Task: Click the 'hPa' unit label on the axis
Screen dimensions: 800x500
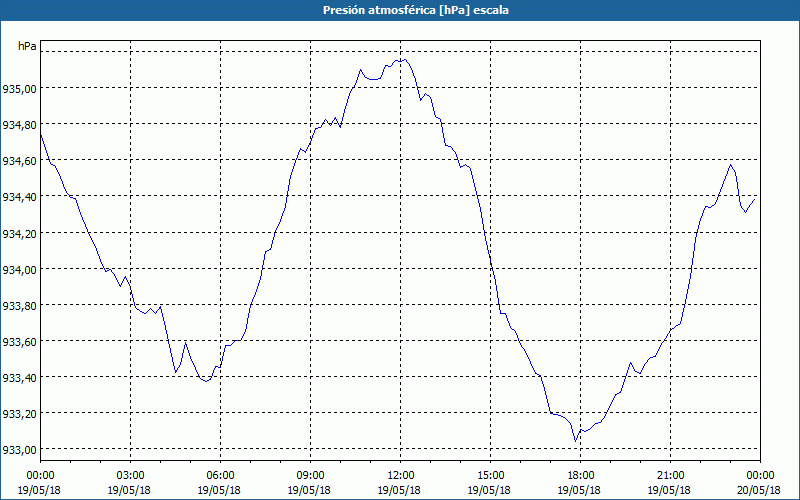Action: [x=27, y=46]
